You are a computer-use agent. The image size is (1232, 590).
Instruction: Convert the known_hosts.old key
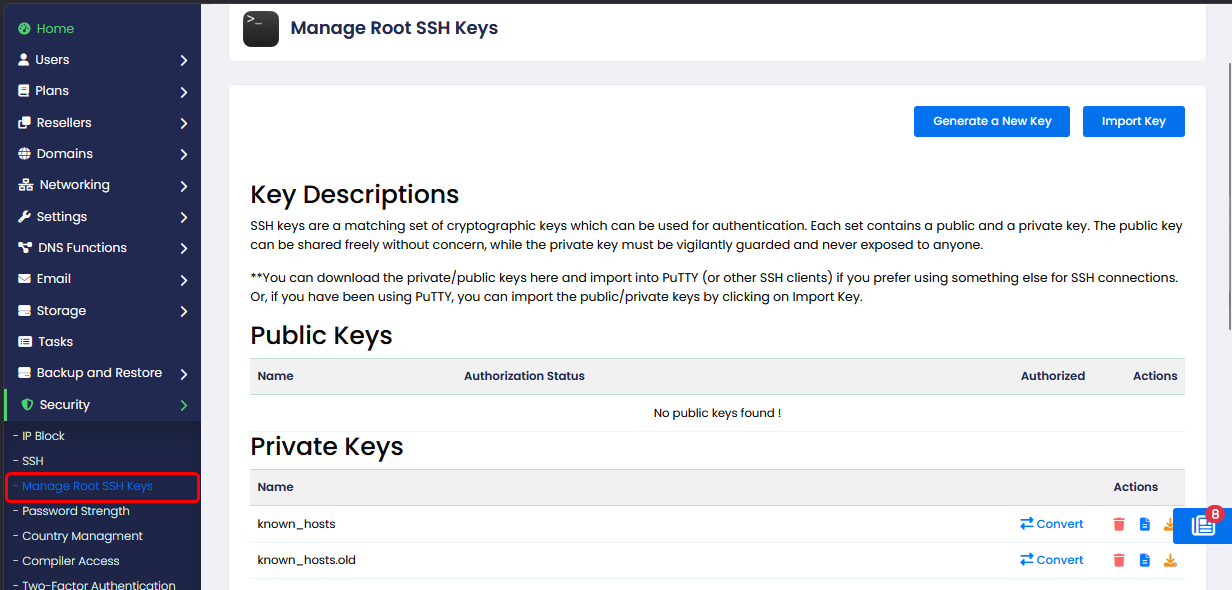pos(1051,560)
